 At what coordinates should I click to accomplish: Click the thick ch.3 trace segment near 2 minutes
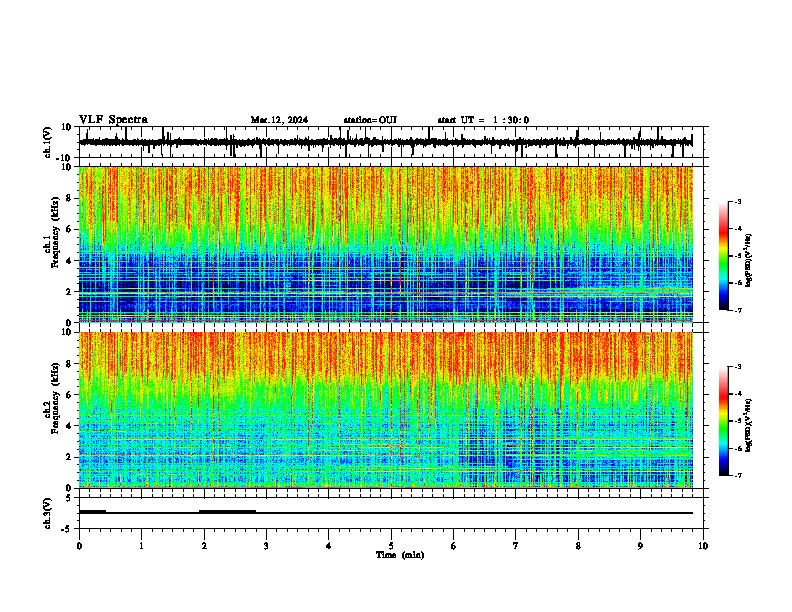coord(227,512)
